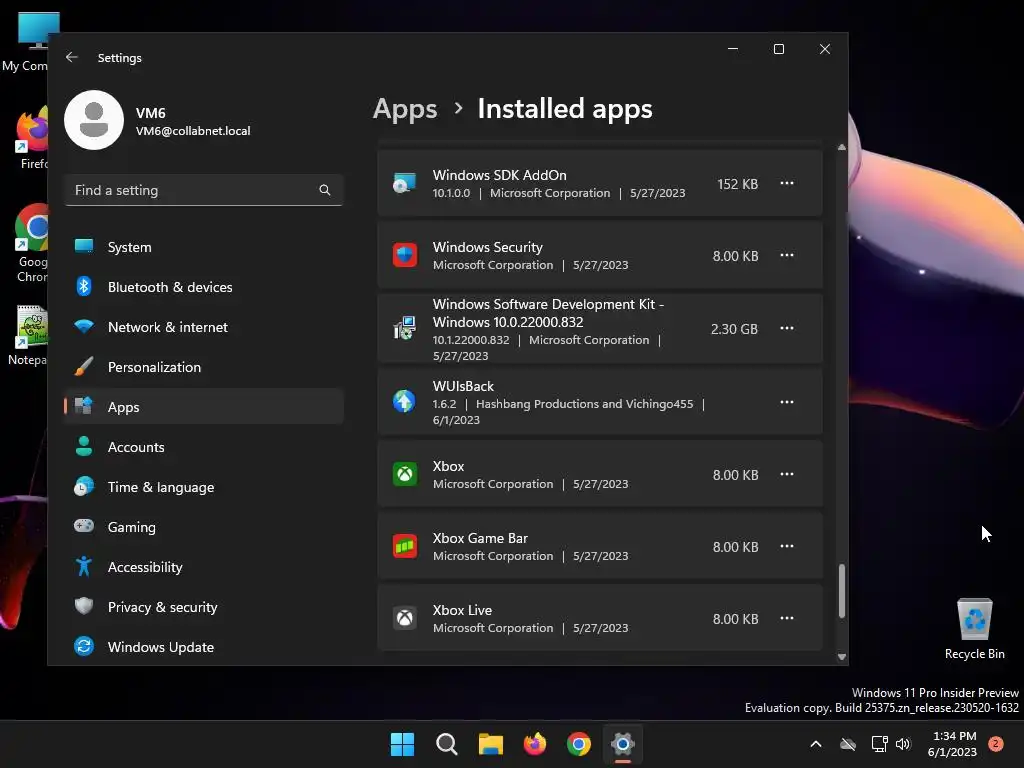Image resolution: width=1024 pixels, height=768 pixels.
Task: Focus the Find a setting search box
Action: coord(204,190)
